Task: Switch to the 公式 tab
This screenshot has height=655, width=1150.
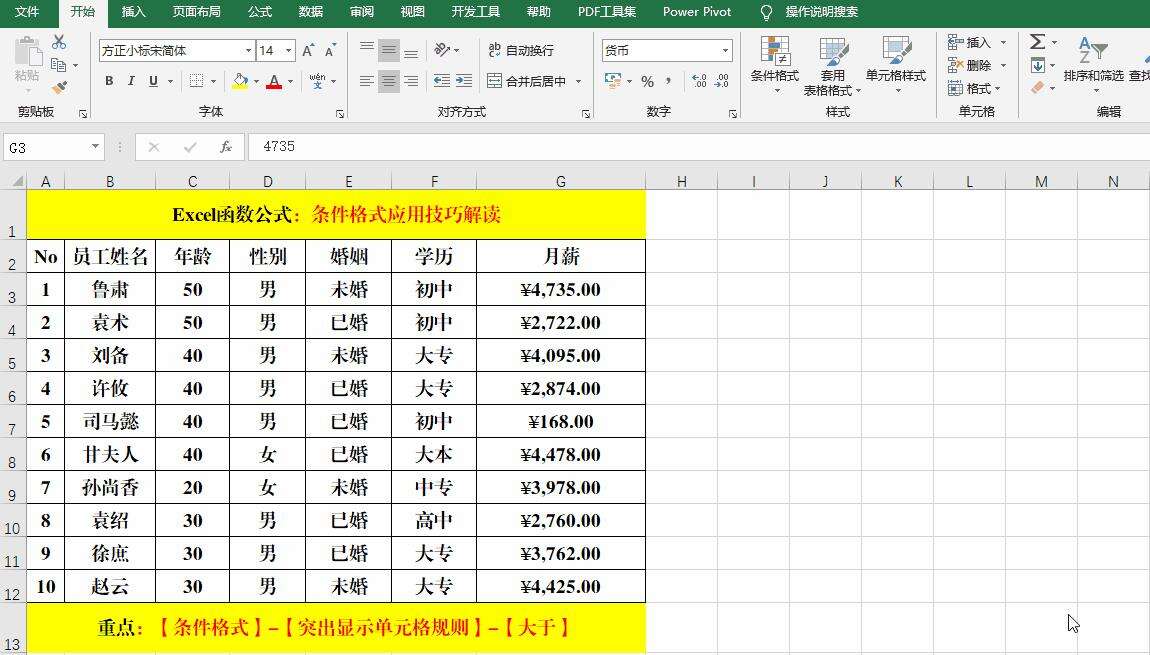Action: point(260,12)
